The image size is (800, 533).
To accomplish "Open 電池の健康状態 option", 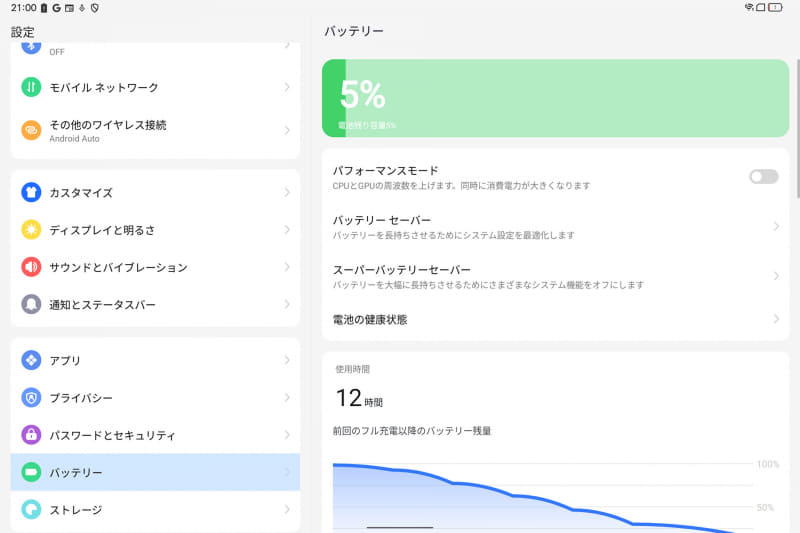I will (556, 319).
